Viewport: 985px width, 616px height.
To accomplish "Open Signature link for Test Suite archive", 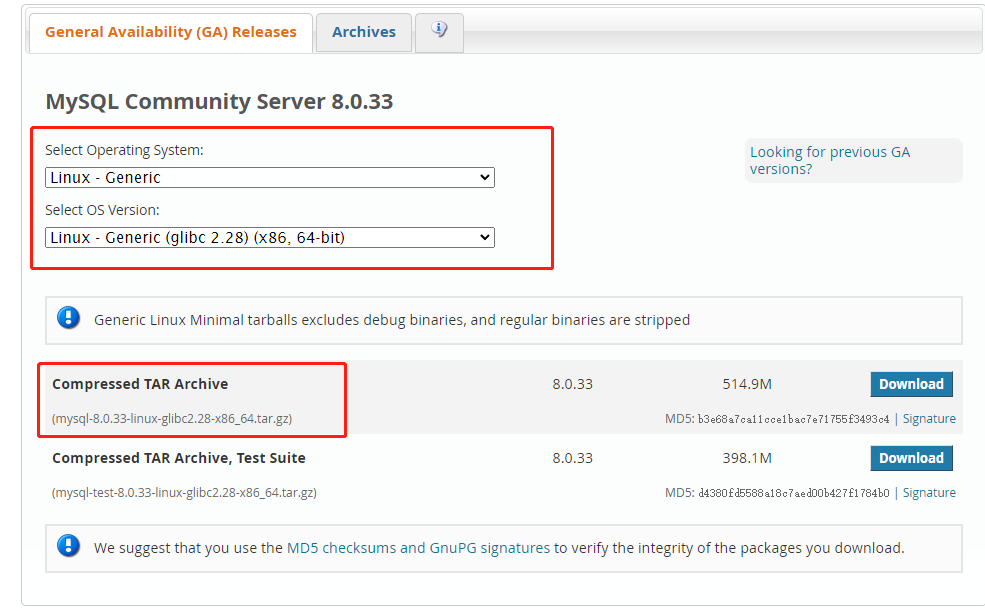I will point(929,493).
